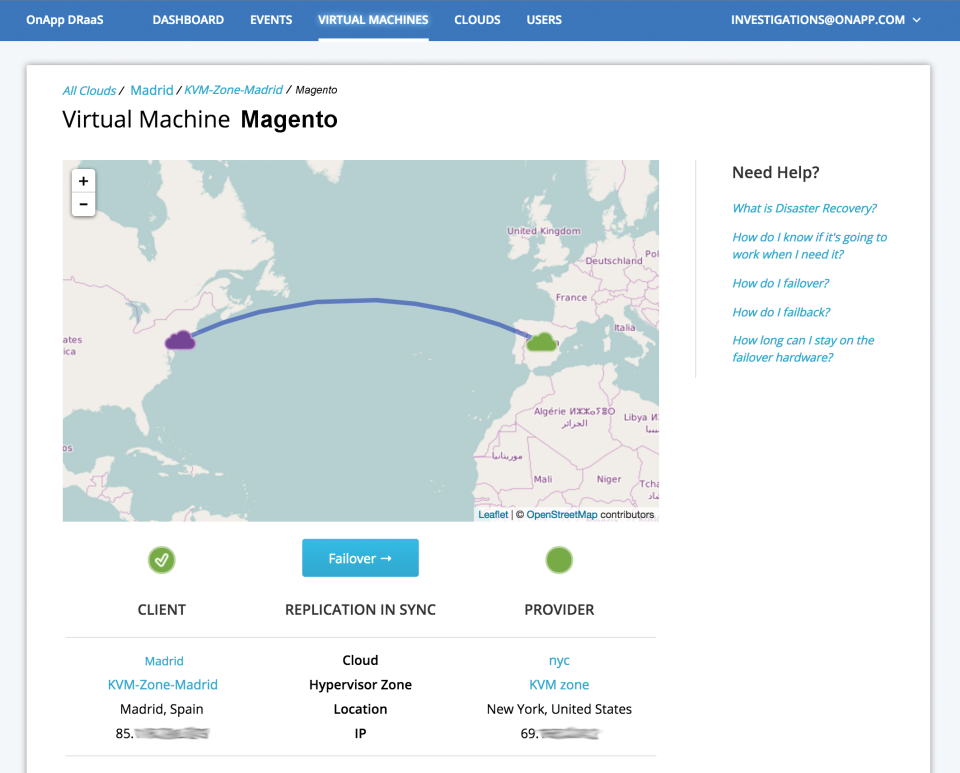Open the nyc provider cloud link
Image resolution: width=960 pixels, height=773 pixels.
click(x=559, y=660)
